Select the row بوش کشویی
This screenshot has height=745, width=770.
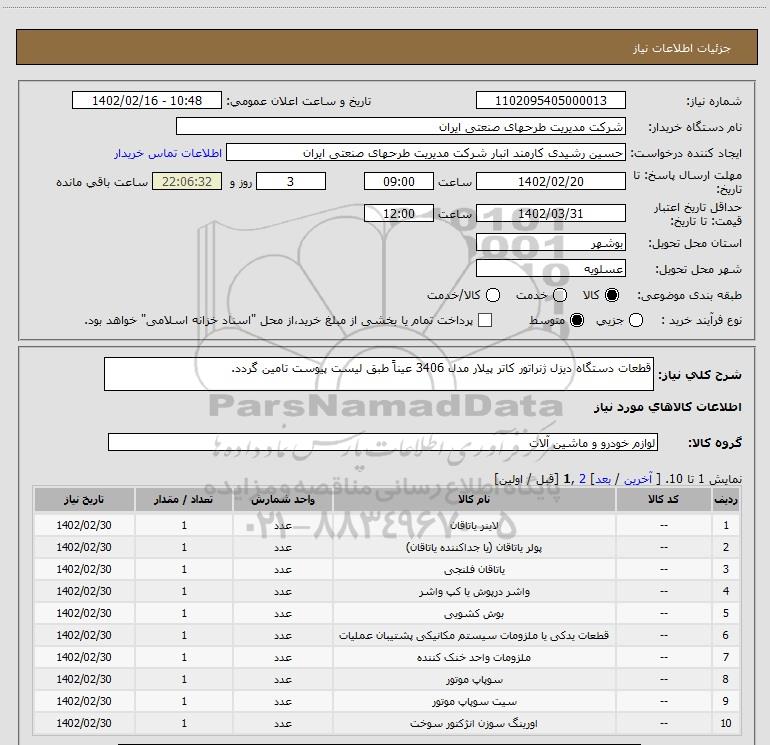386,613
